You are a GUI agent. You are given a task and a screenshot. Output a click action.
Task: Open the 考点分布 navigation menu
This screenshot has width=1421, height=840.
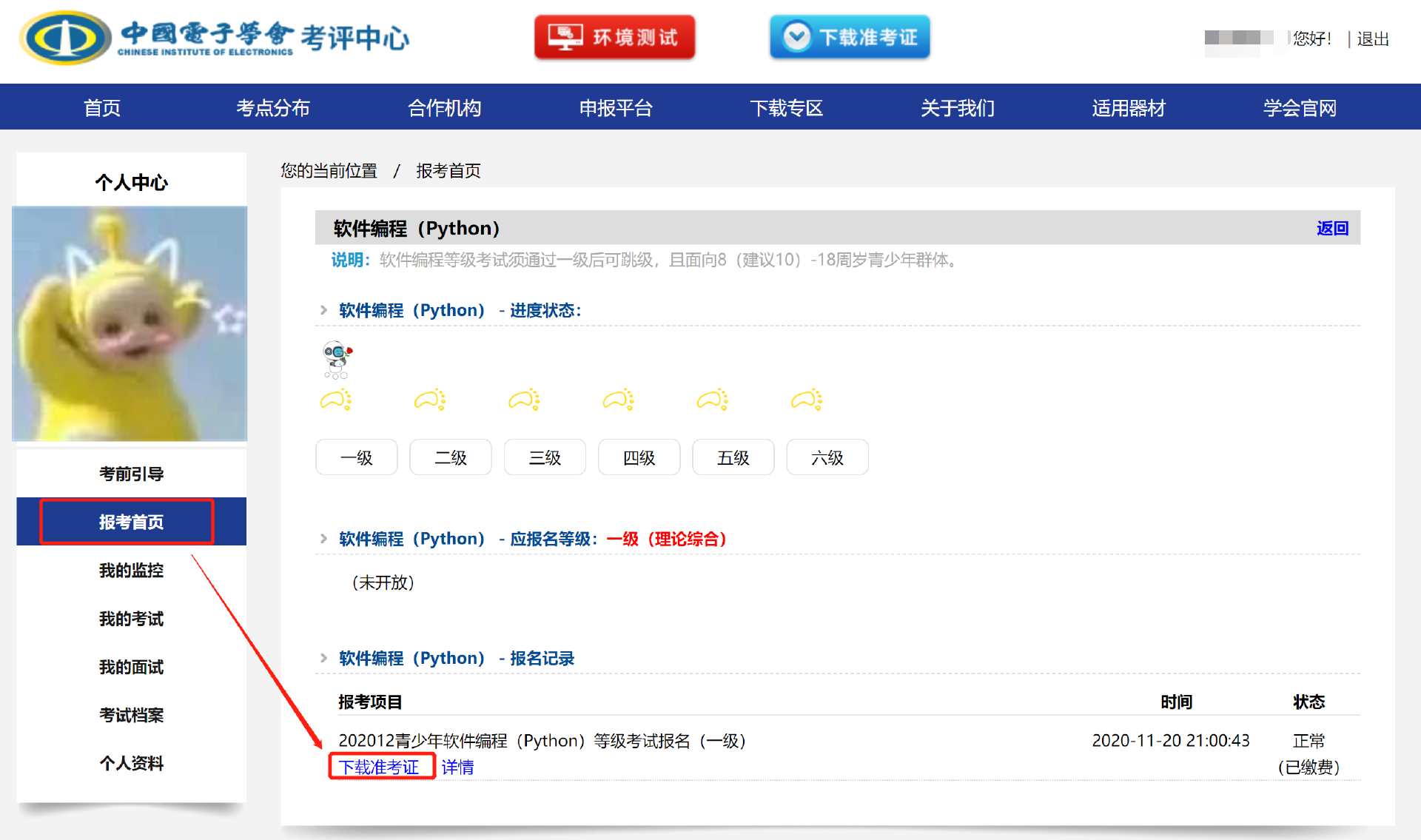click(272, 108)
